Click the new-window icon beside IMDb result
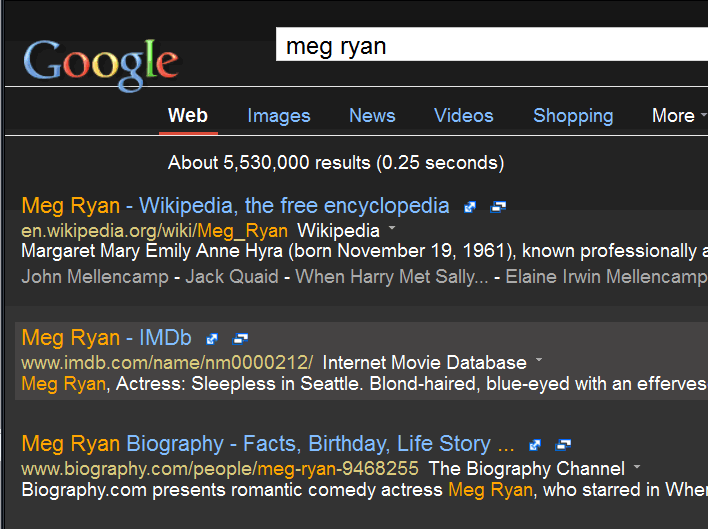The image size is (708, 529). point(240,339)
